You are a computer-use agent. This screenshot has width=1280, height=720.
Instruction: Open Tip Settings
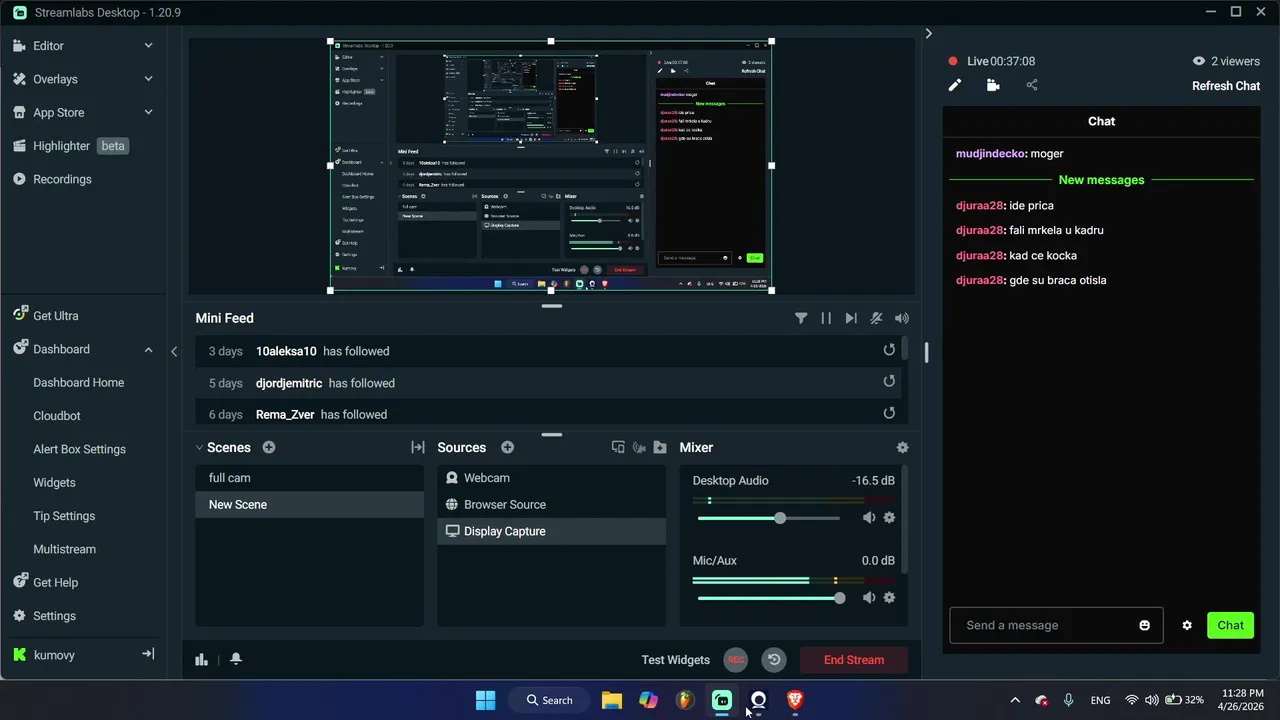pos(64,516)
